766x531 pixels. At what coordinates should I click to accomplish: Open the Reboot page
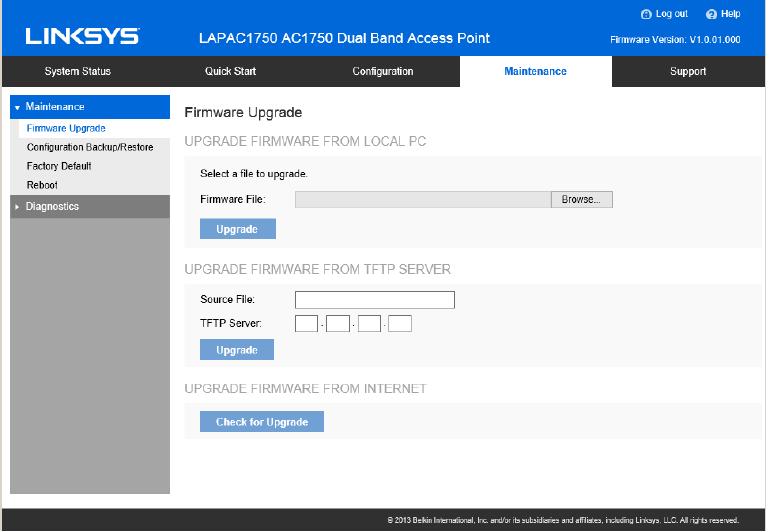(42, 185)
